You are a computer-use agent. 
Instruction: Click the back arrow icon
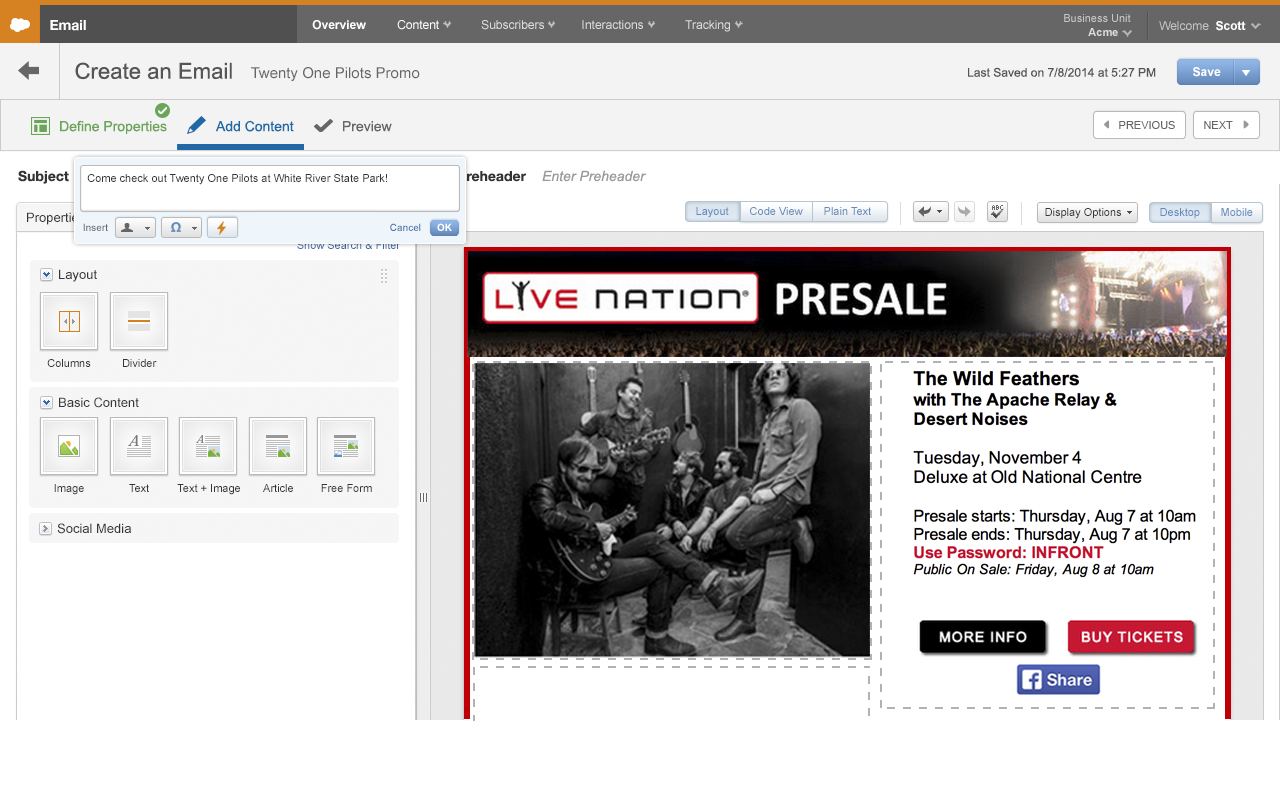tap(29, 70)
